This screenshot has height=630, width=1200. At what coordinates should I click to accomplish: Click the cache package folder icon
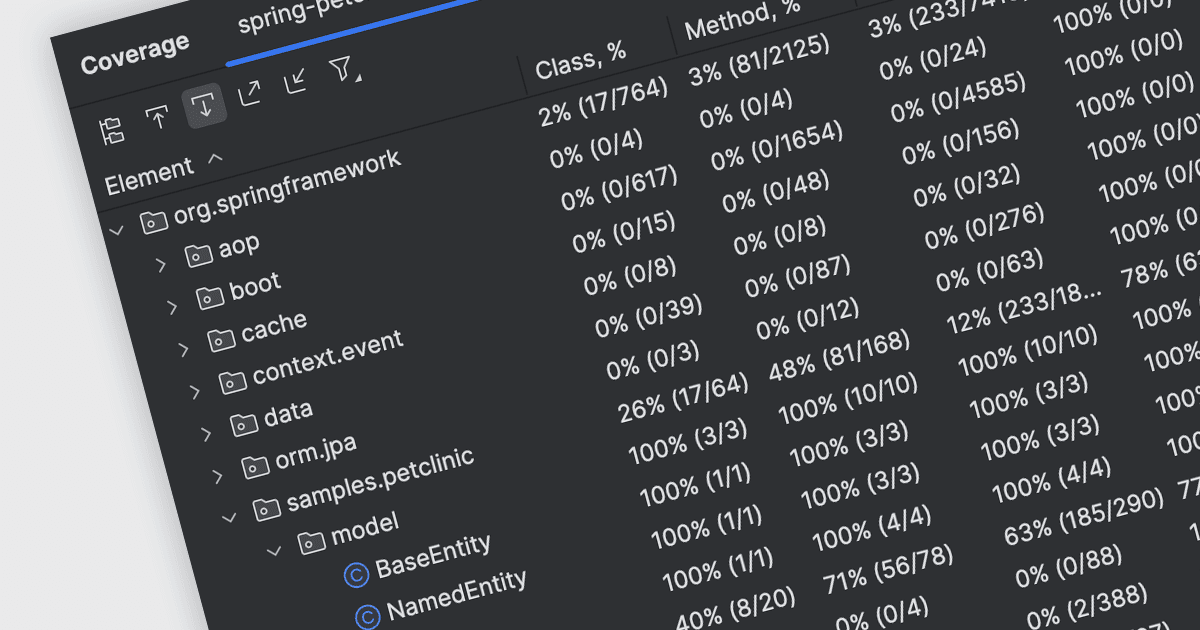(220, 340)
